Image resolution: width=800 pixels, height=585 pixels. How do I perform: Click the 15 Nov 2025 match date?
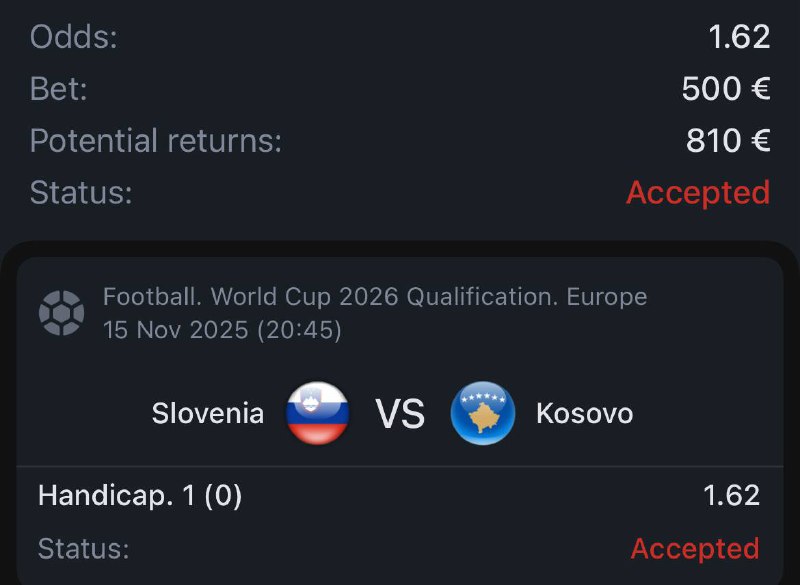click(222, 330)
